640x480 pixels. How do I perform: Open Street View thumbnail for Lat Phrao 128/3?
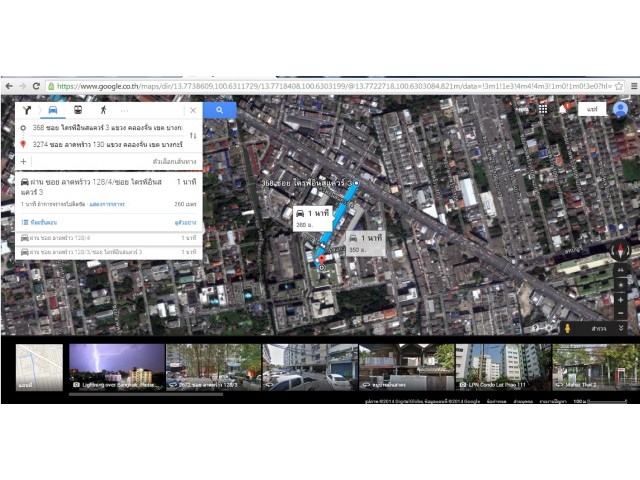point(213,367)
